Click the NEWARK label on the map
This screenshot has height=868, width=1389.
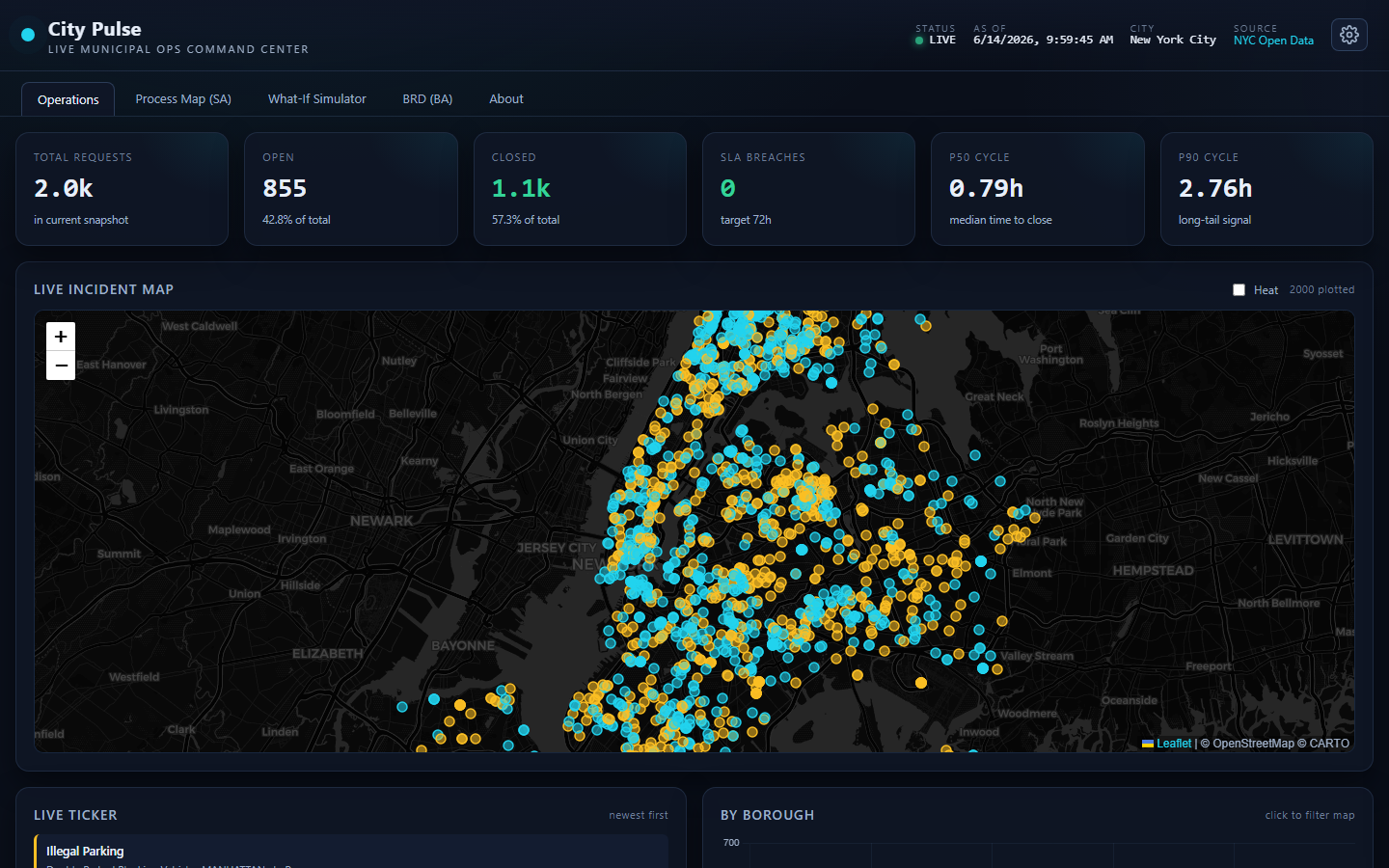coord(382,521)
